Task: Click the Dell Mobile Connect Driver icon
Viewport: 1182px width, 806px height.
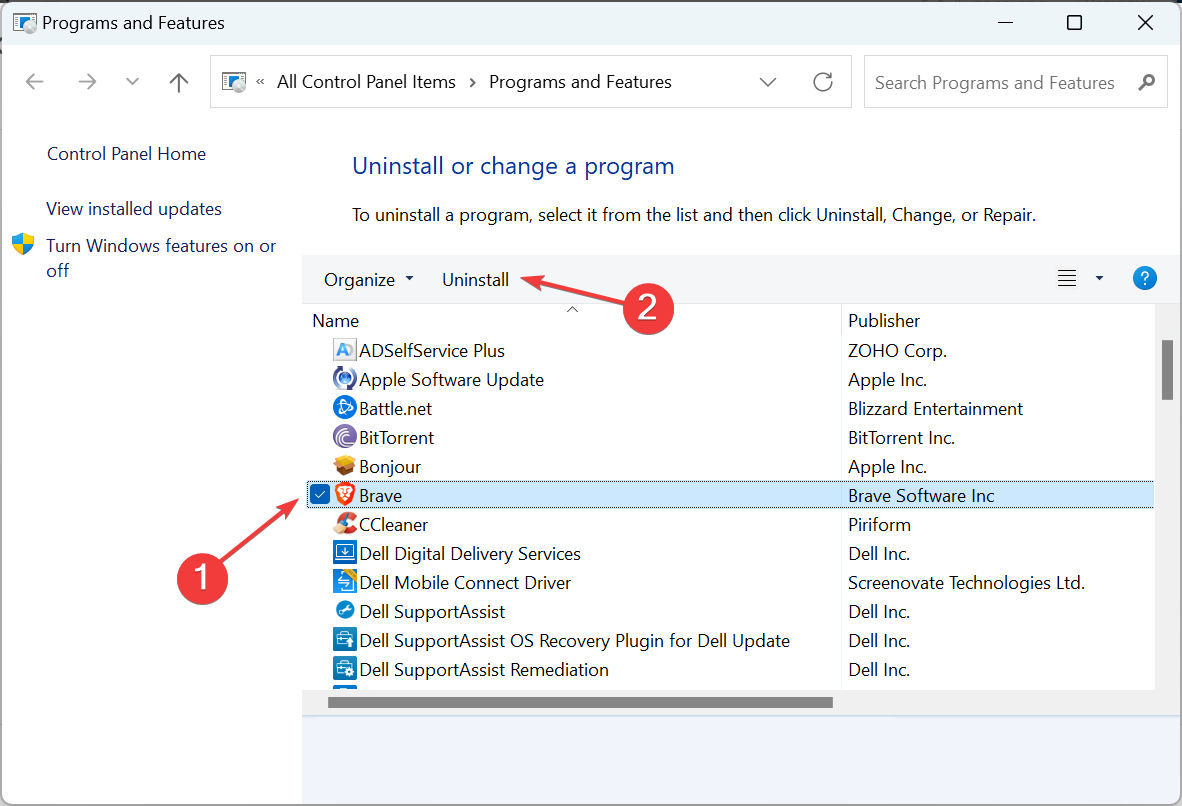Action: [x=344, y=582]
